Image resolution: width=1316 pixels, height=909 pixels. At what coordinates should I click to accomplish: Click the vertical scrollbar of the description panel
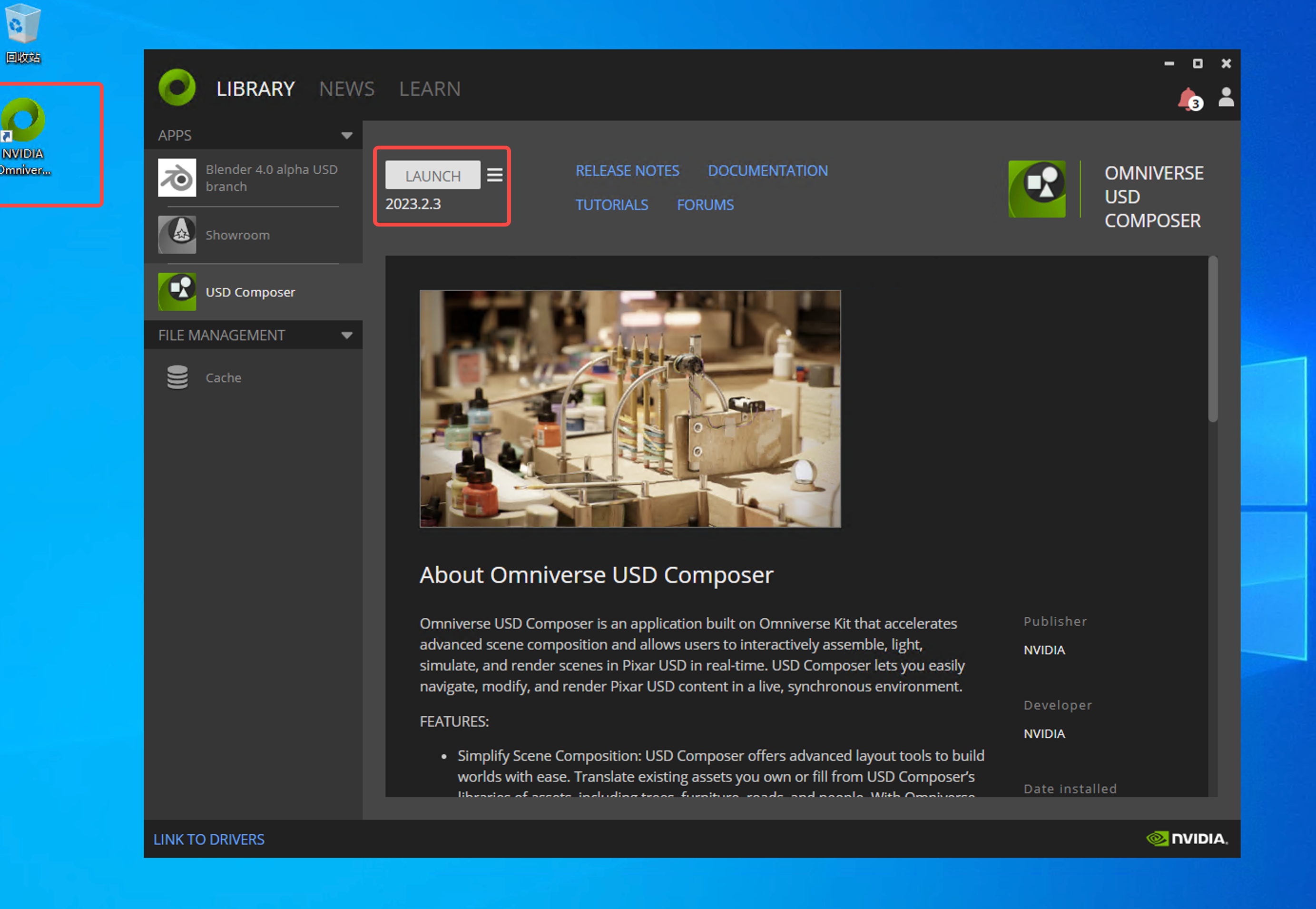click(x=1213, y=339)
